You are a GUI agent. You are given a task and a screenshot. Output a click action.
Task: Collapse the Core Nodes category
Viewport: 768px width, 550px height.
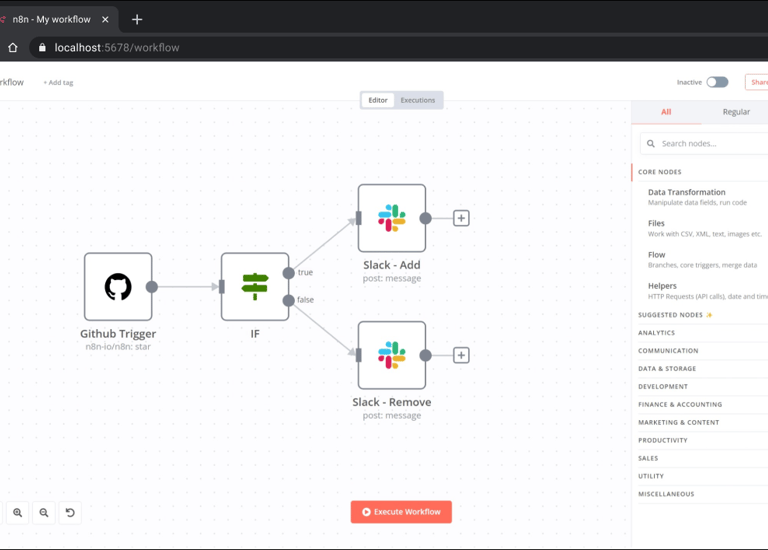[x=700, y=172]
